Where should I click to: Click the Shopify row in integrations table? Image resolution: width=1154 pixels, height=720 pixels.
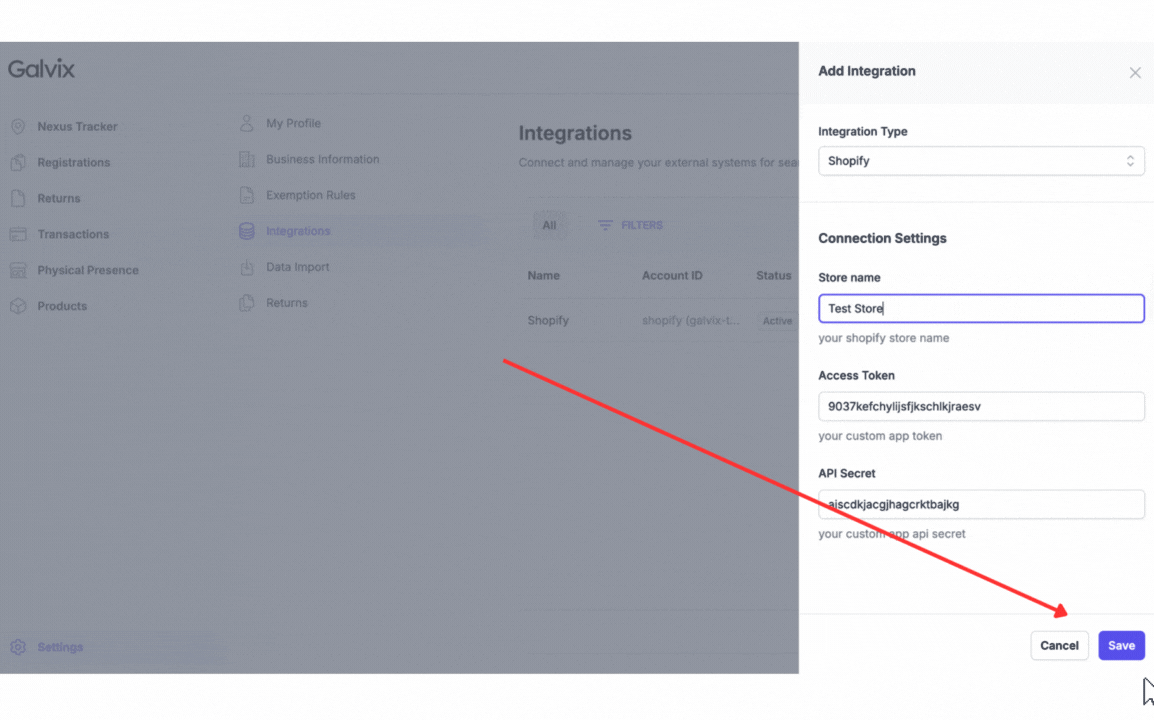(x=660, y=320)
